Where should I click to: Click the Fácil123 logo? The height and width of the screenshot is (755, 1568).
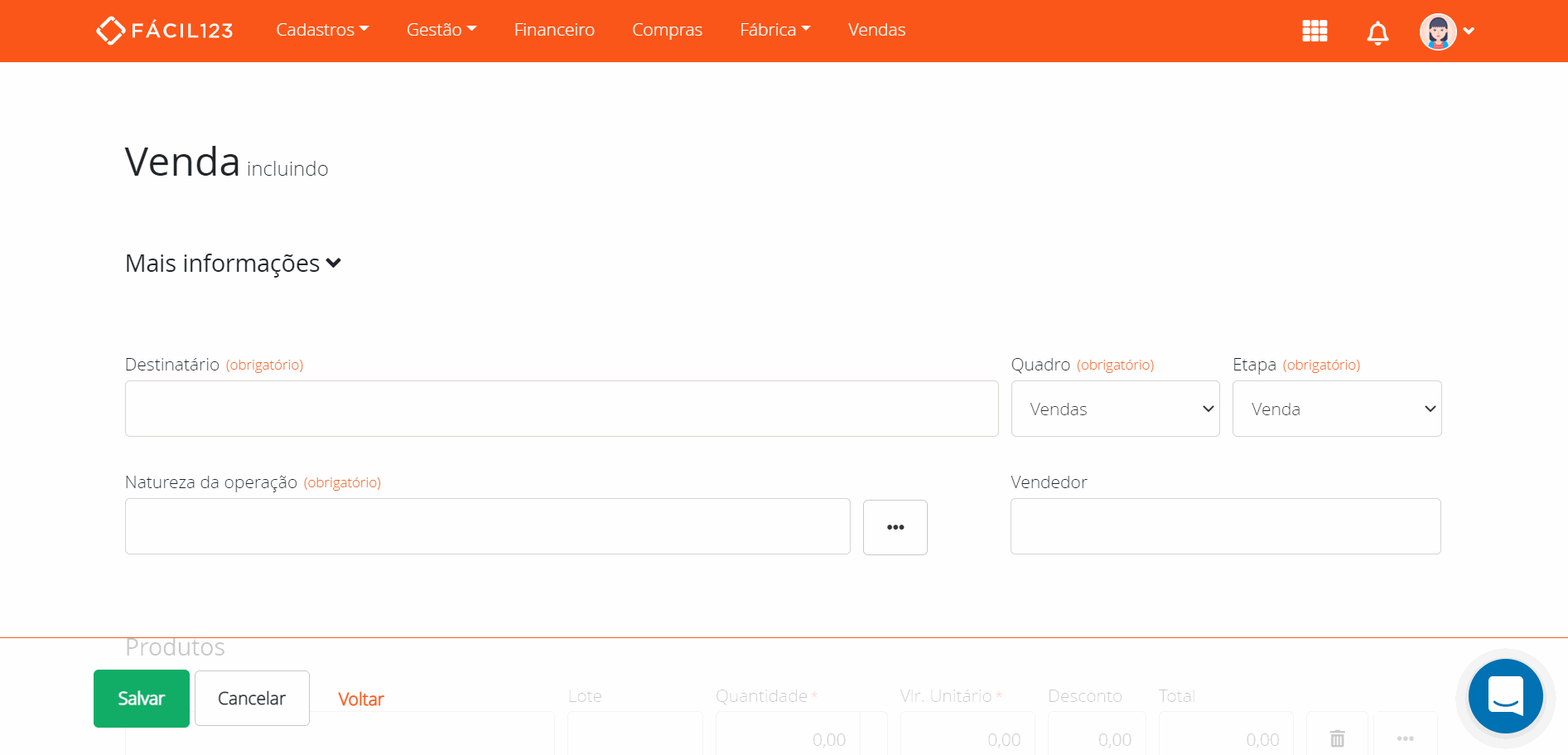[165, 31]
